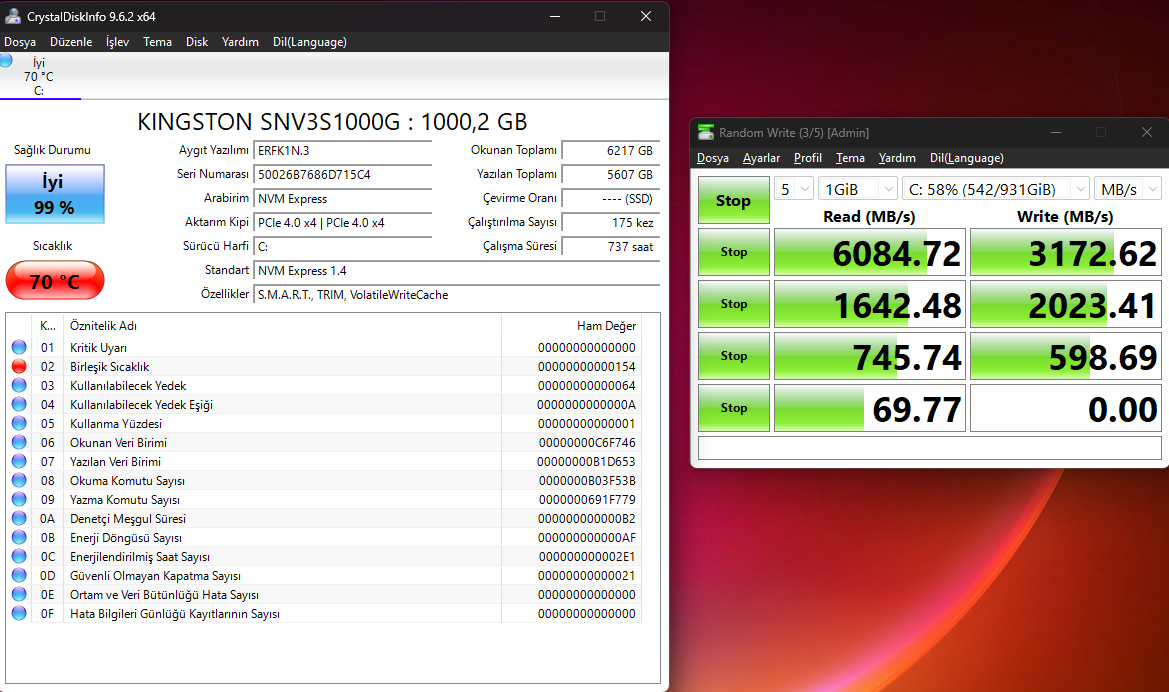Image resolution: width=1169 pixels, height=692 pixels.
Task: Open Dosya menu in CrystalDiskInfo
Action: tap(20, 42)
